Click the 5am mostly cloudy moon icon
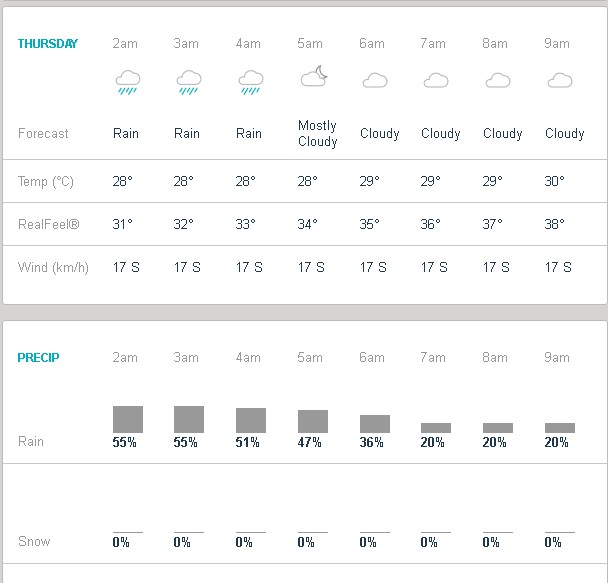 click(314, 76)
